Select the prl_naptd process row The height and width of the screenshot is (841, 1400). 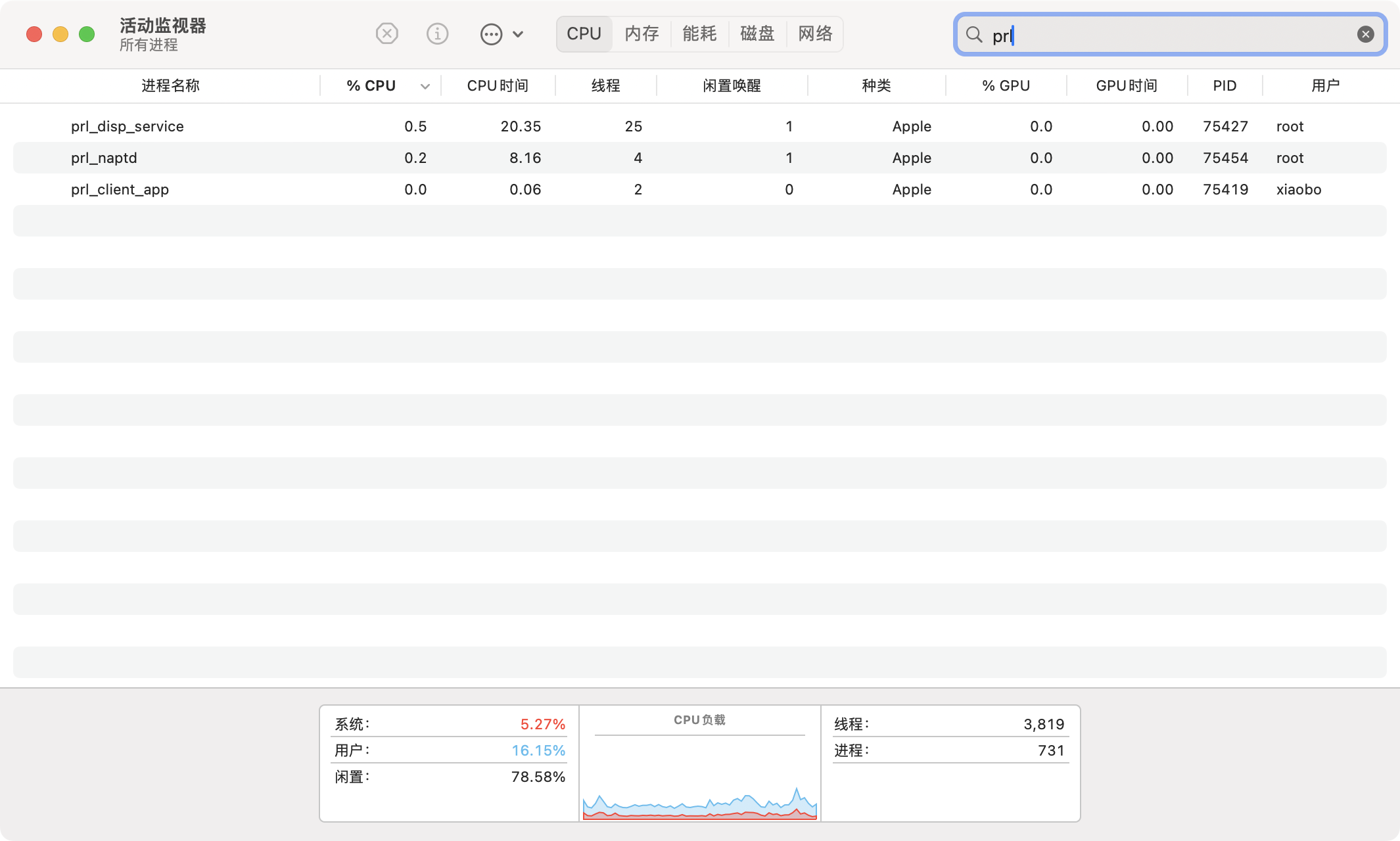click(x=104, y=158)
